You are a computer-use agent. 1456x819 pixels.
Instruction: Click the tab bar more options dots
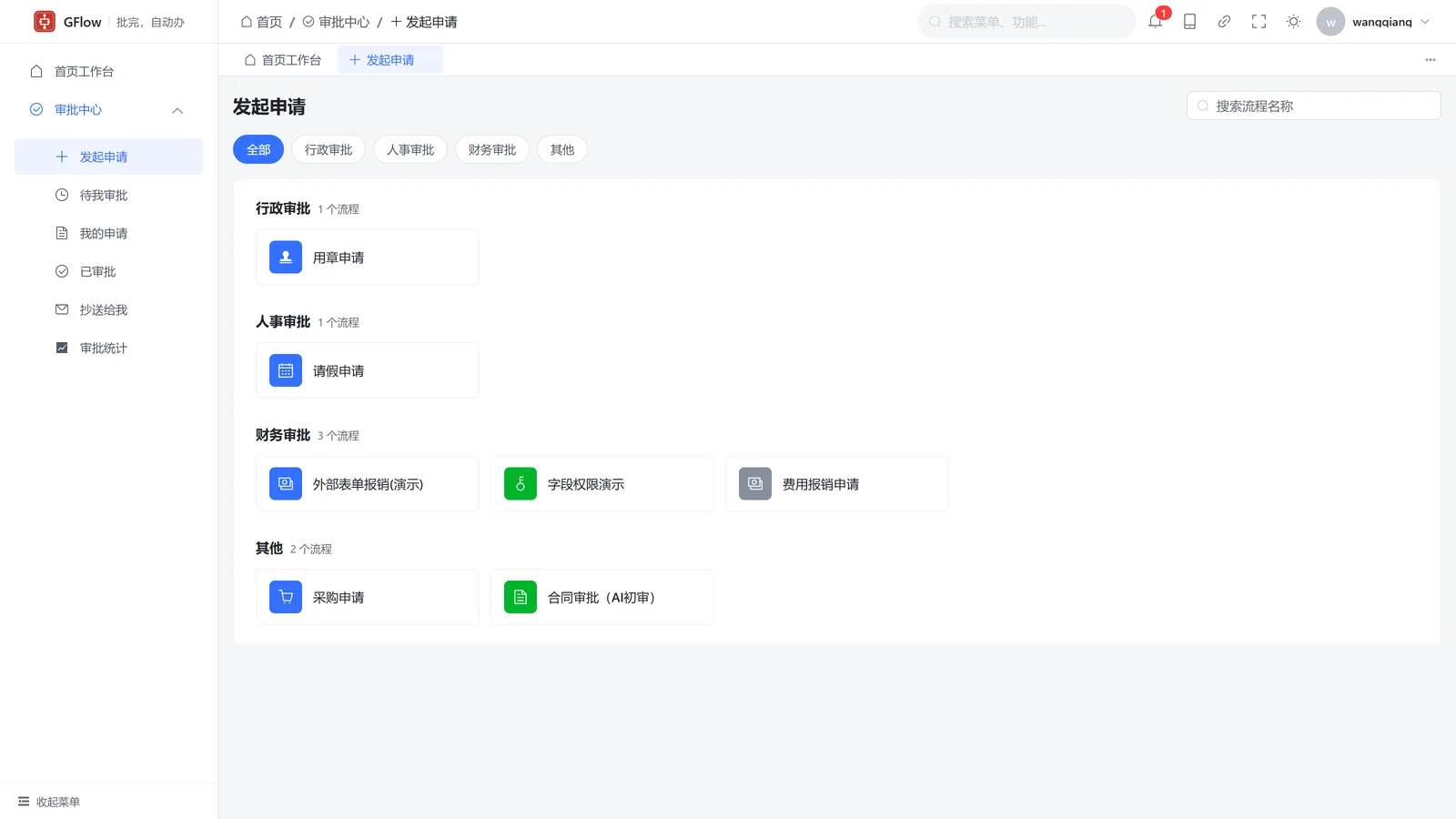1431,60
